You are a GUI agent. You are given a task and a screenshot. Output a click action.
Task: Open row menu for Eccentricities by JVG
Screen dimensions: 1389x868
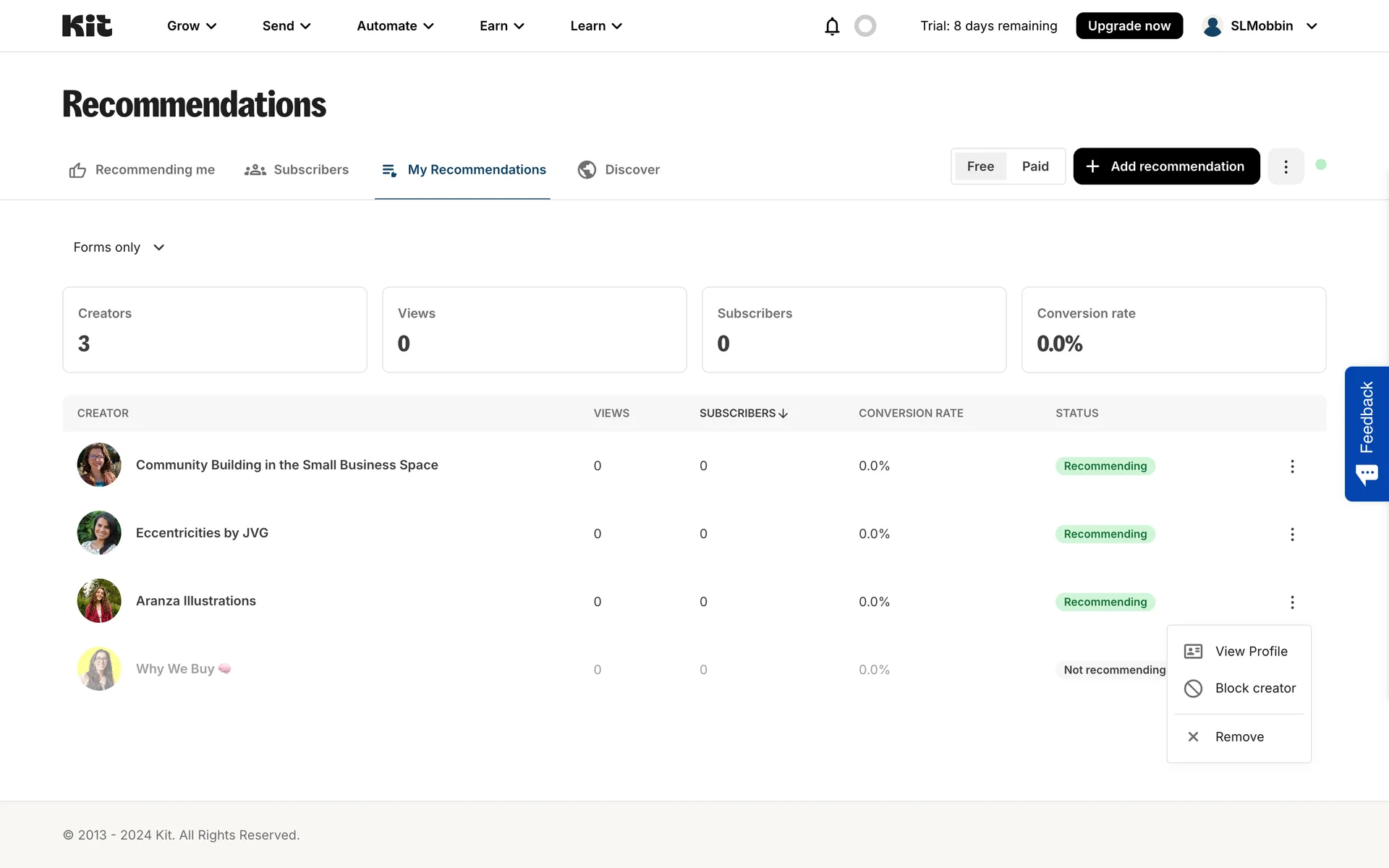1292,535
